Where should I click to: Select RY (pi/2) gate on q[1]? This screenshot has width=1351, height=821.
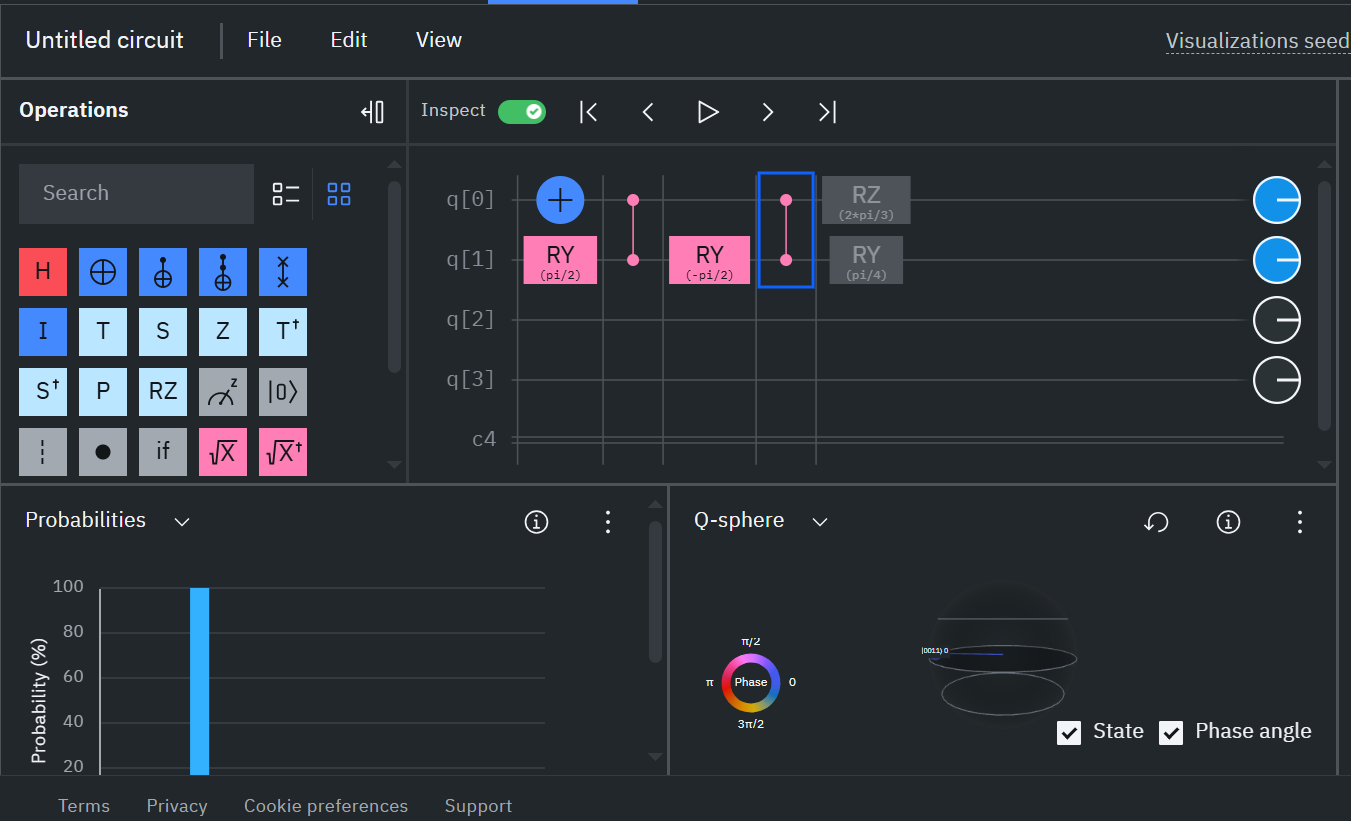tap(560, 260)
